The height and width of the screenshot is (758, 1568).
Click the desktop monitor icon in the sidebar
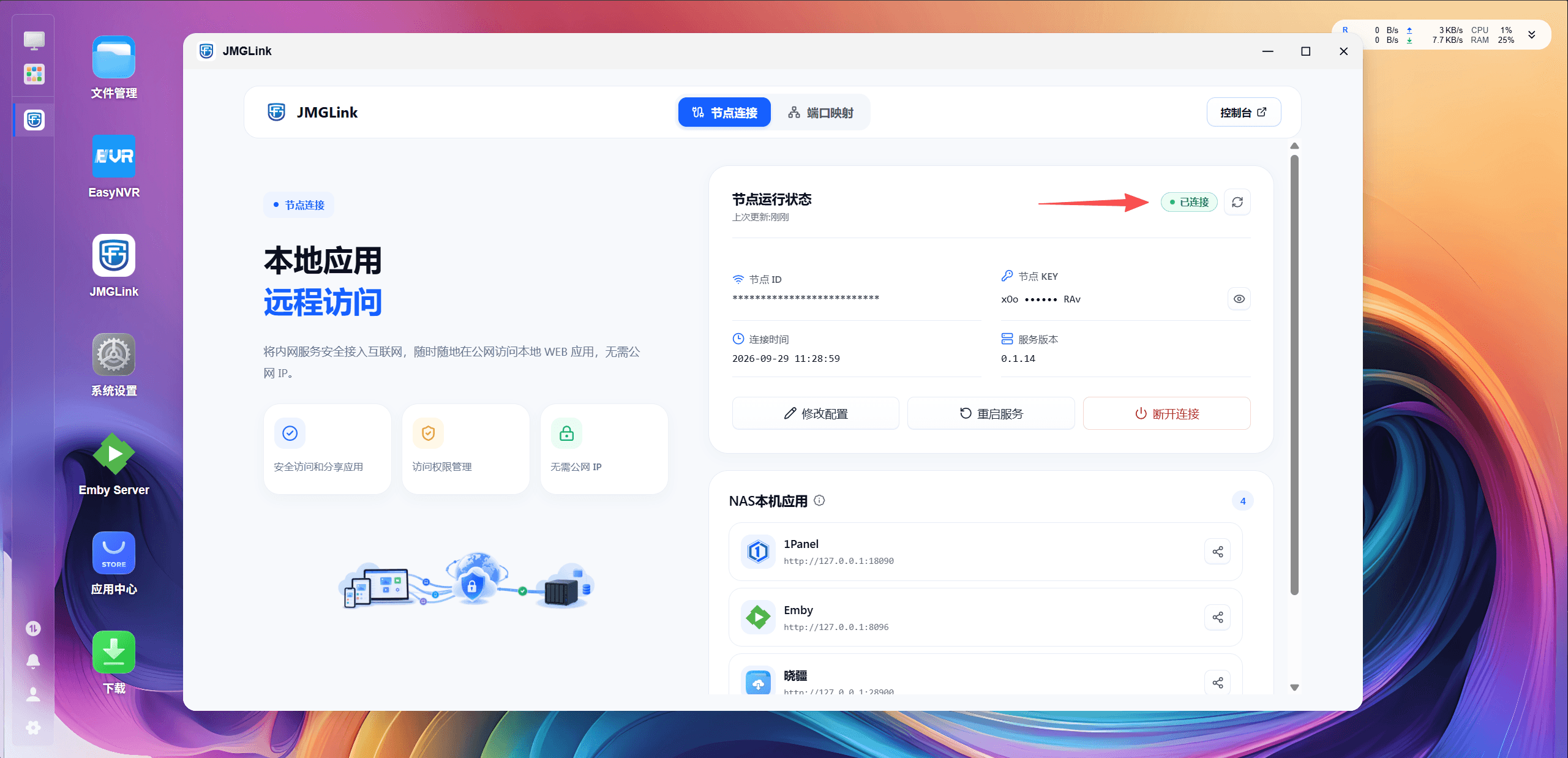tap(34, 40)
